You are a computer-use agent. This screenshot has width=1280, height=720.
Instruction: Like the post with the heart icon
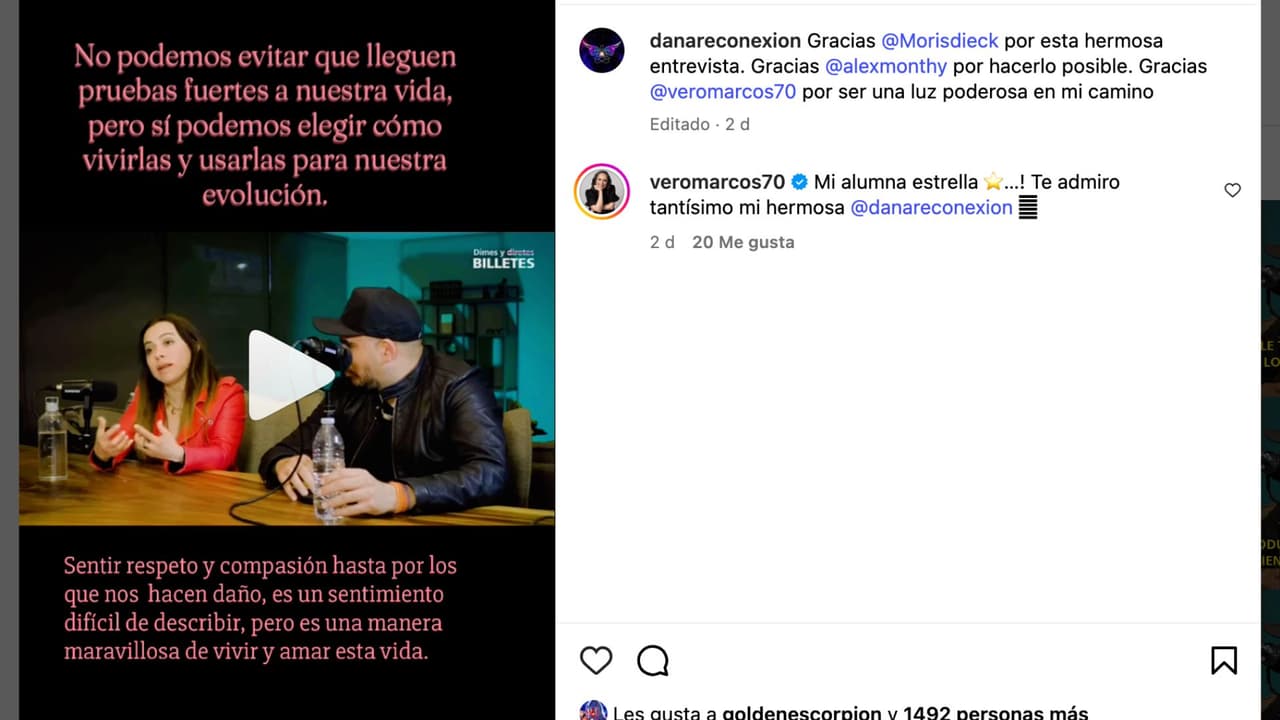coord(596,660)
